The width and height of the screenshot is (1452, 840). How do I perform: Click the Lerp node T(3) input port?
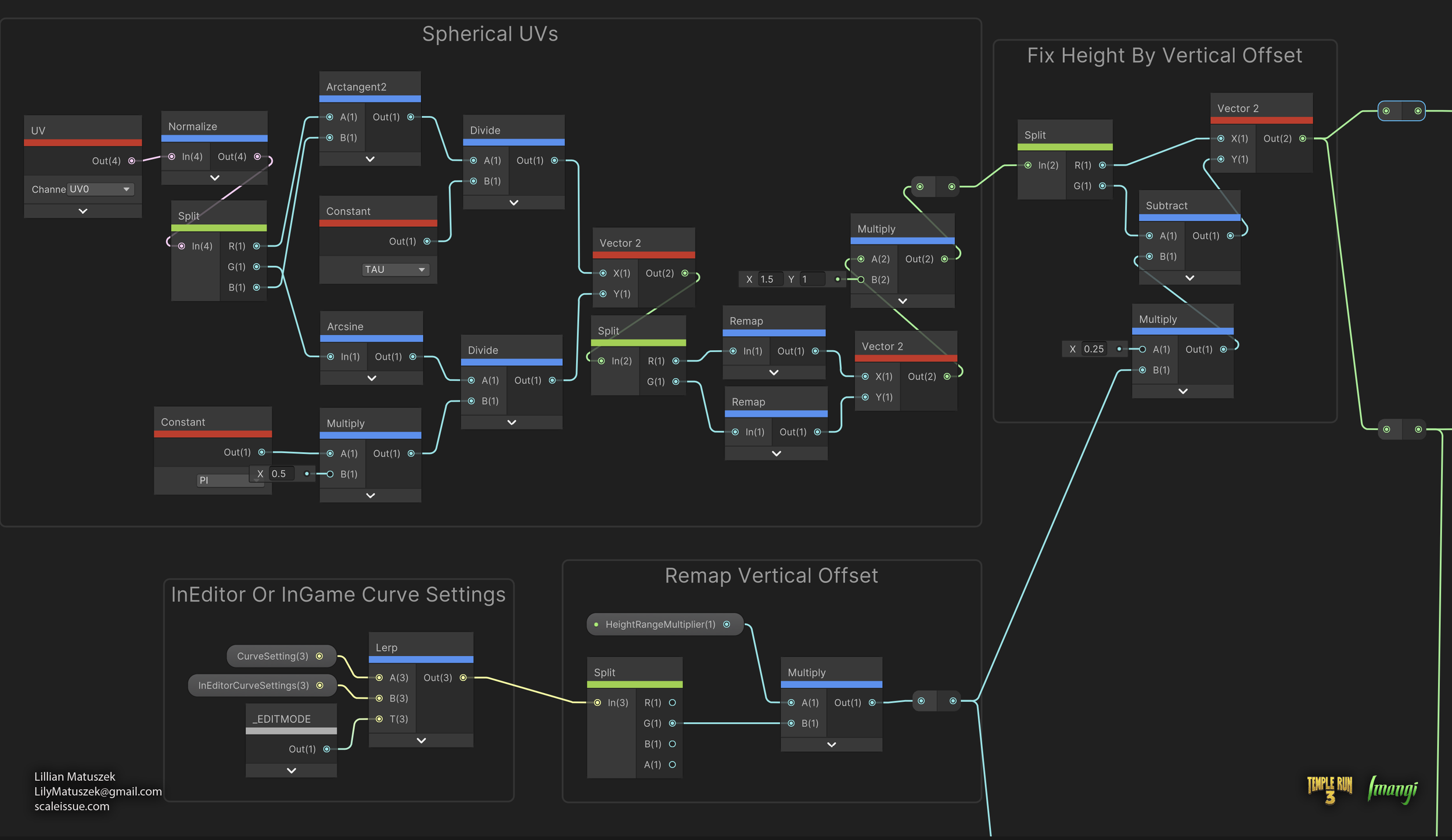point(379,719)
